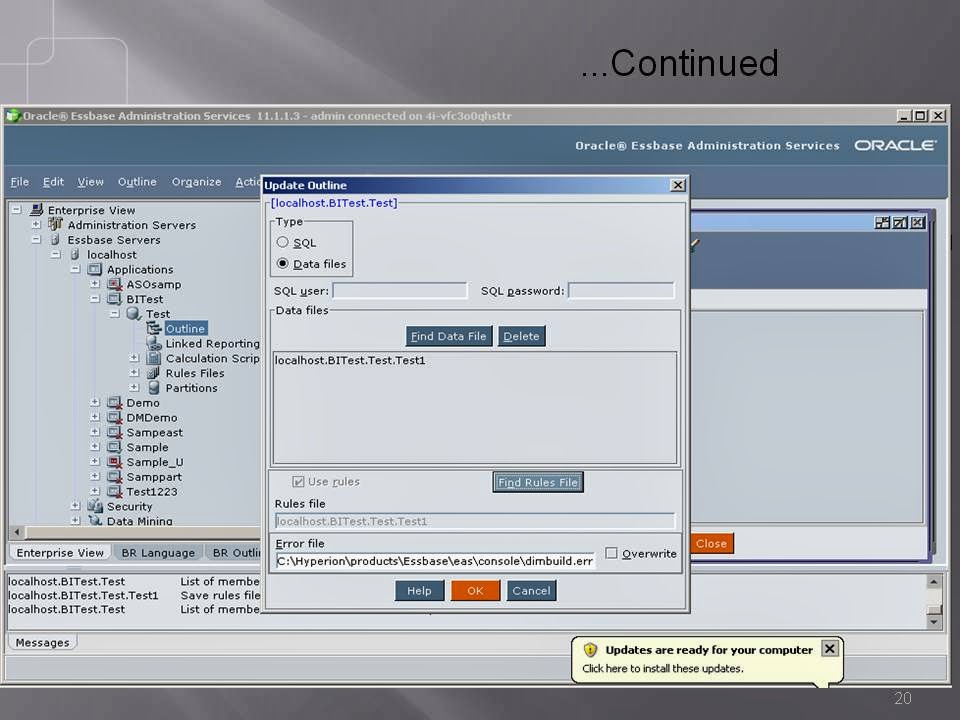Click OK in Update Outline dialog

pos(475,591)
